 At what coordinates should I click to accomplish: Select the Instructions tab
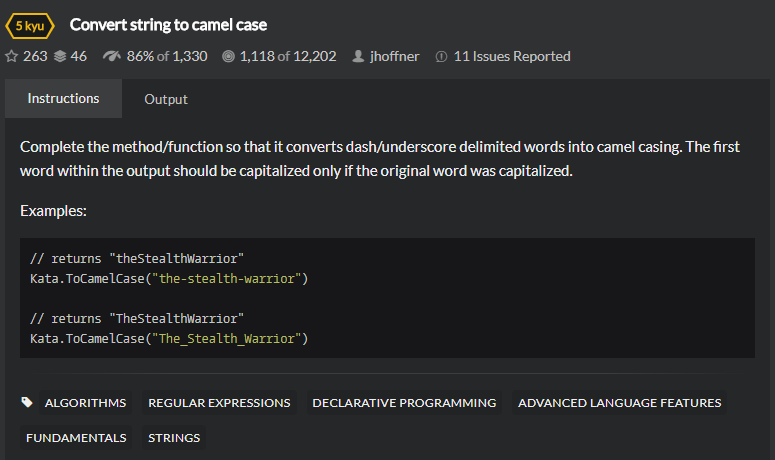[x=63, y=98]
